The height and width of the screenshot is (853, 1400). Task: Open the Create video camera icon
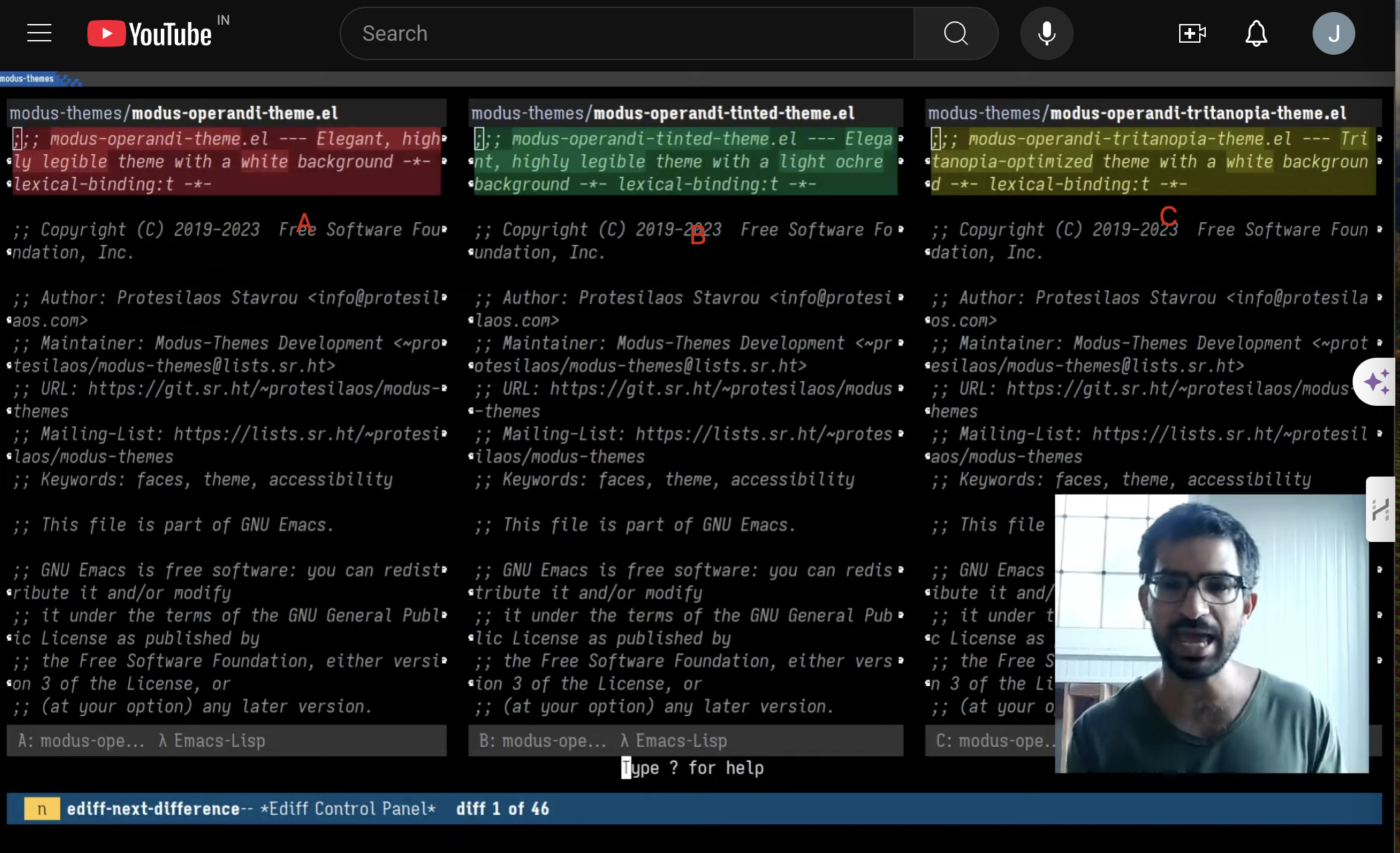1192,33
